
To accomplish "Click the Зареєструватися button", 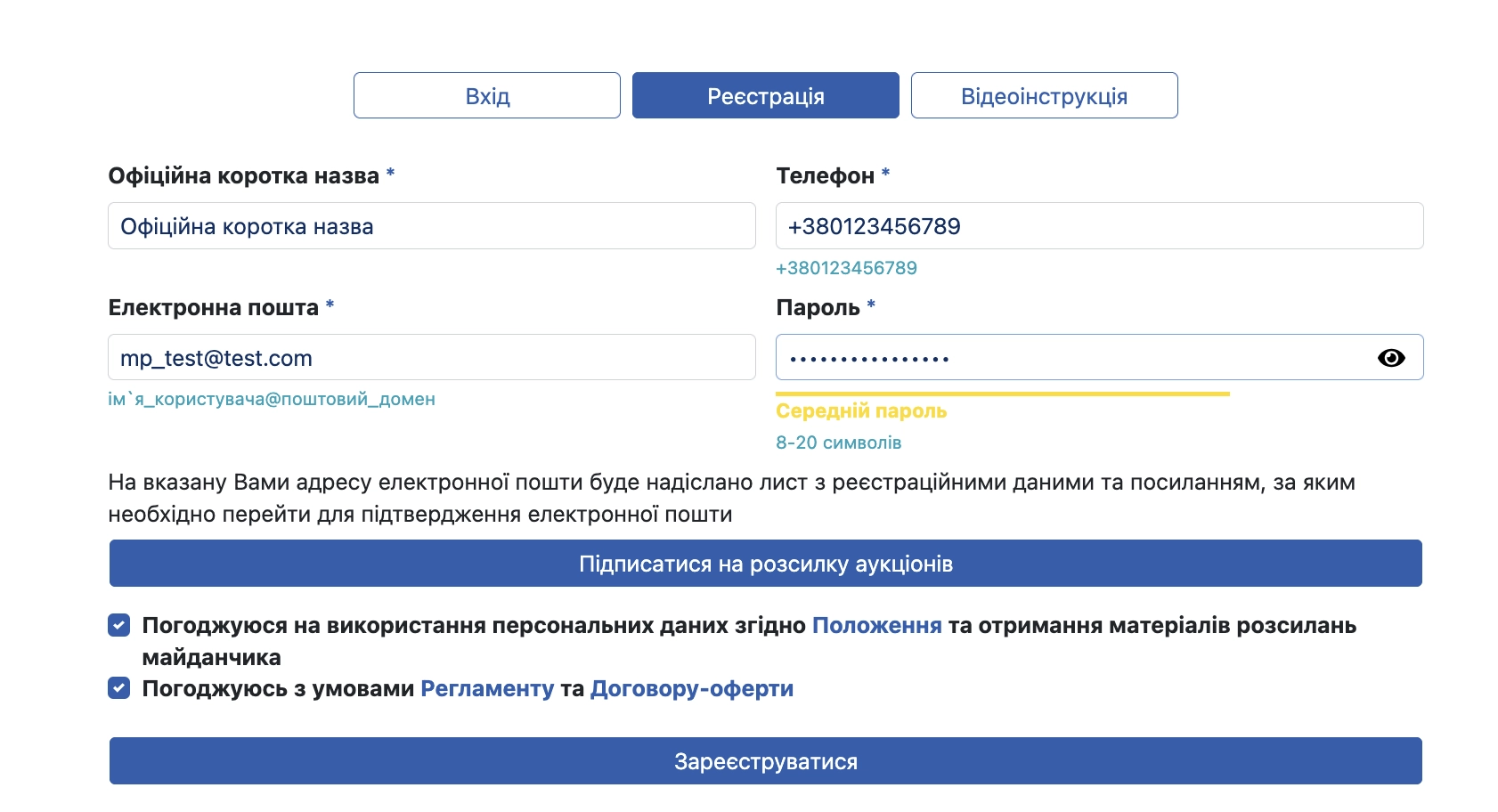I will [x=766, y=761].
